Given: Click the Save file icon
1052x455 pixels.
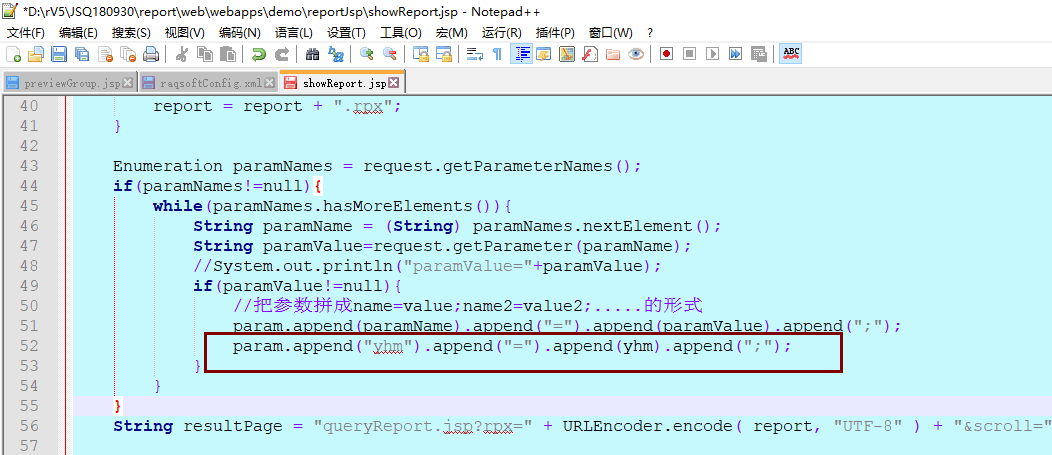Looking at the screenshot, I should (59, 54).
